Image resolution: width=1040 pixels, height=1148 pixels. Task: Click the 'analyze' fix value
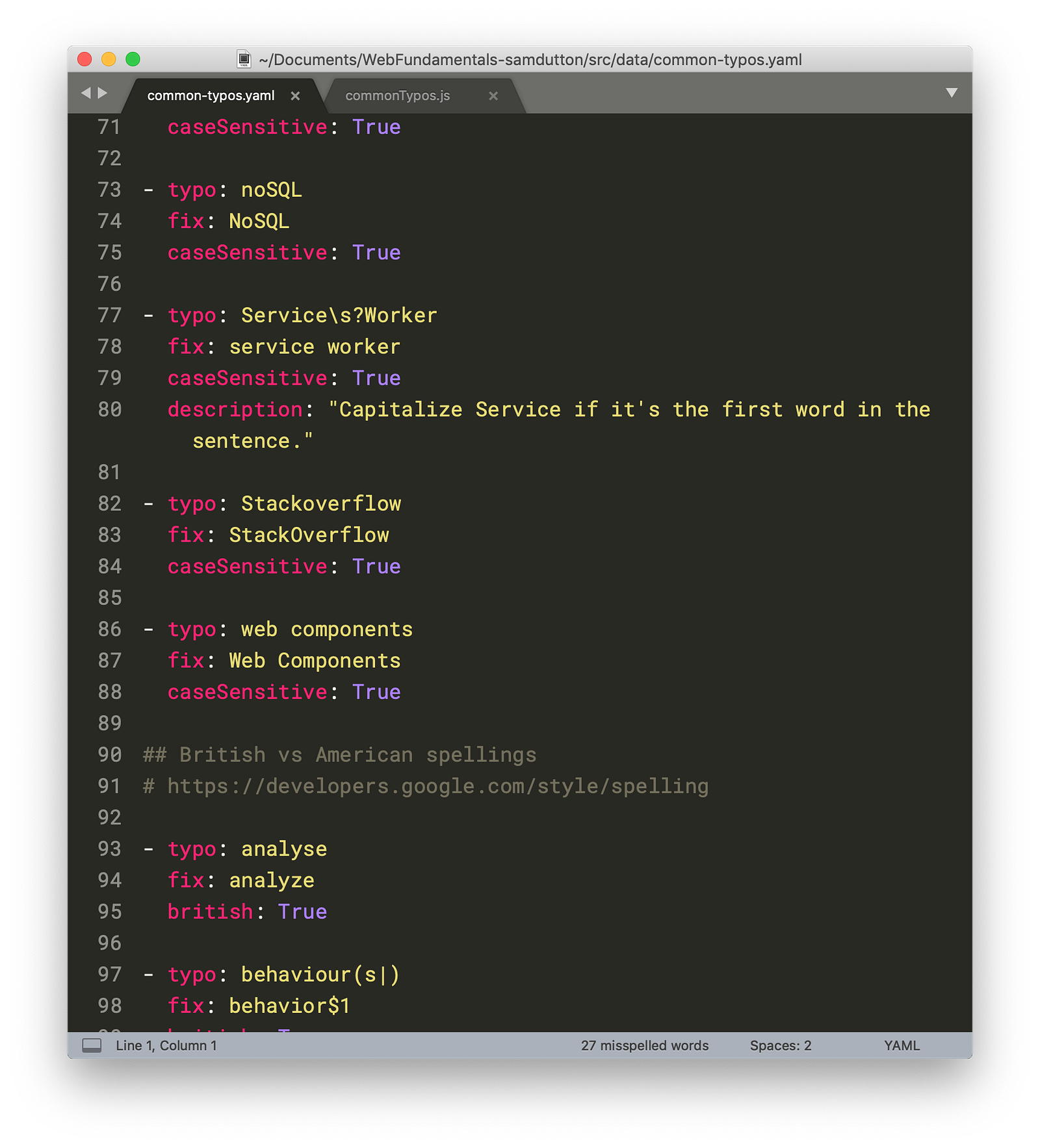(x=272, y=880)
